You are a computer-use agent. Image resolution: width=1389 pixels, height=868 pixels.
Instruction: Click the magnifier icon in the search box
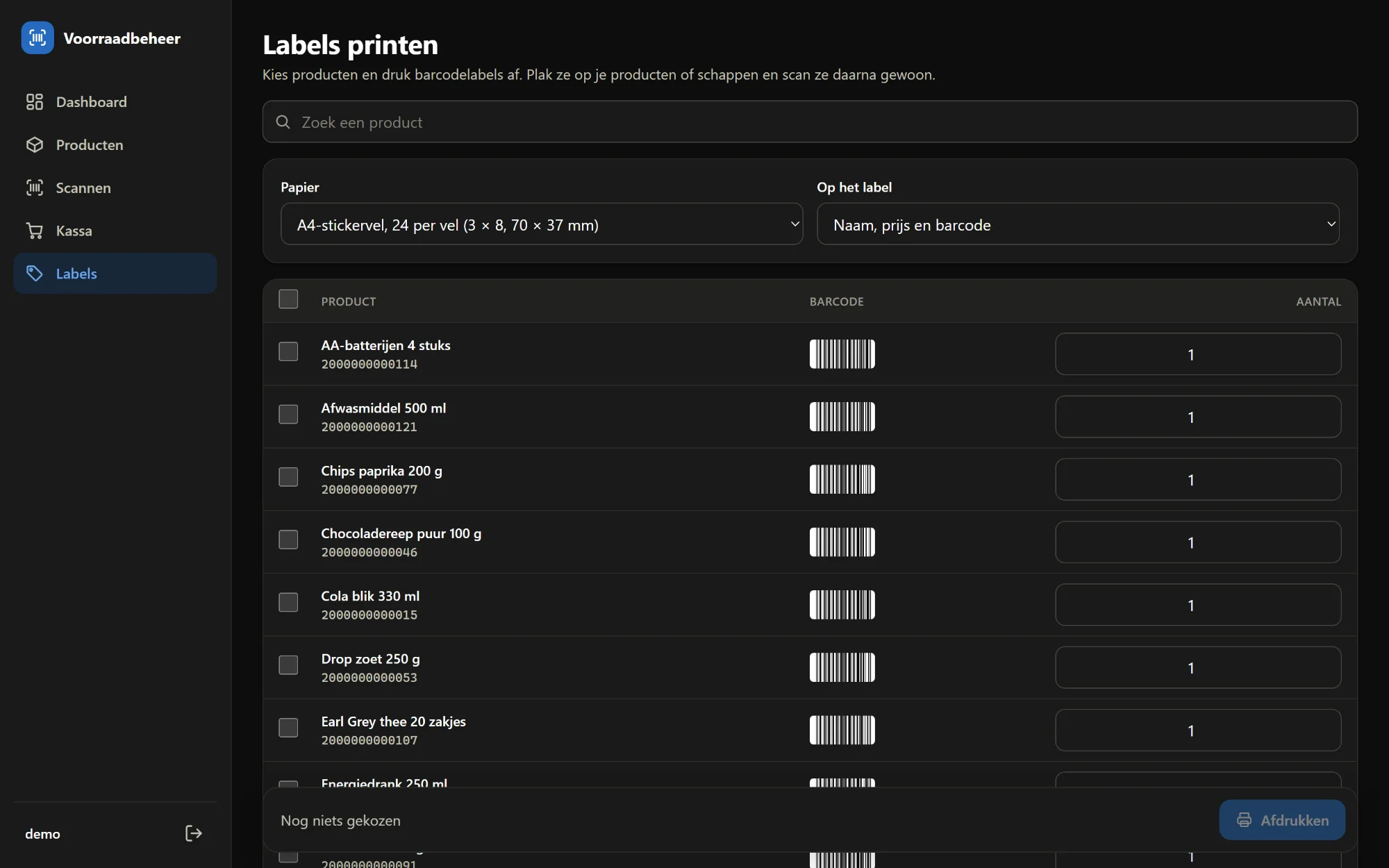pyautogui.click(x=283, y=122)
